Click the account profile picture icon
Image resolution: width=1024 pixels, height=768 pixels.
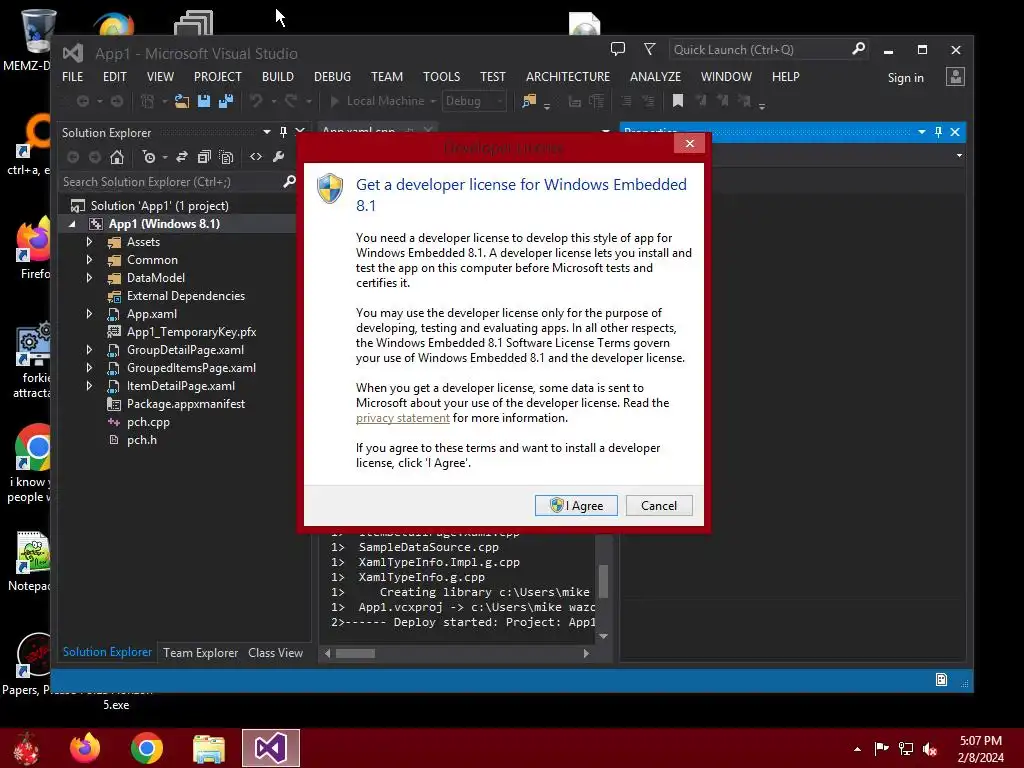click(955, 76)
